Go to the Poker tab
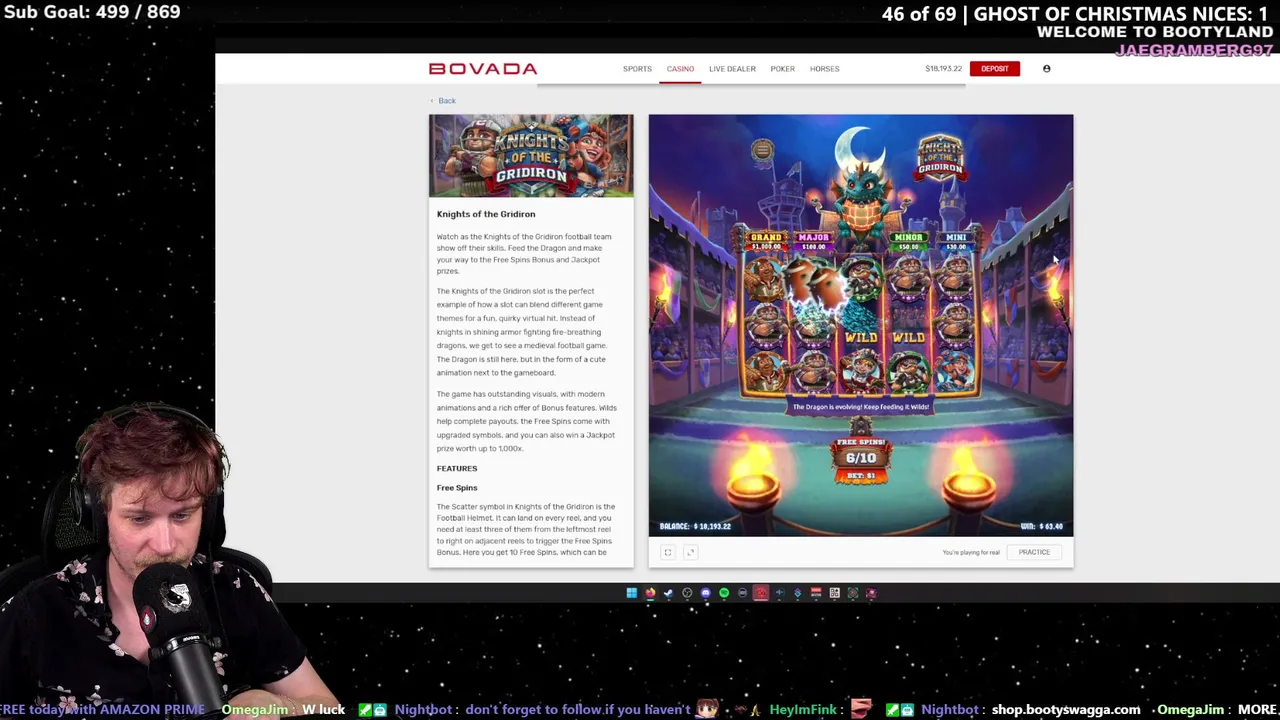 tap(782, 69)
